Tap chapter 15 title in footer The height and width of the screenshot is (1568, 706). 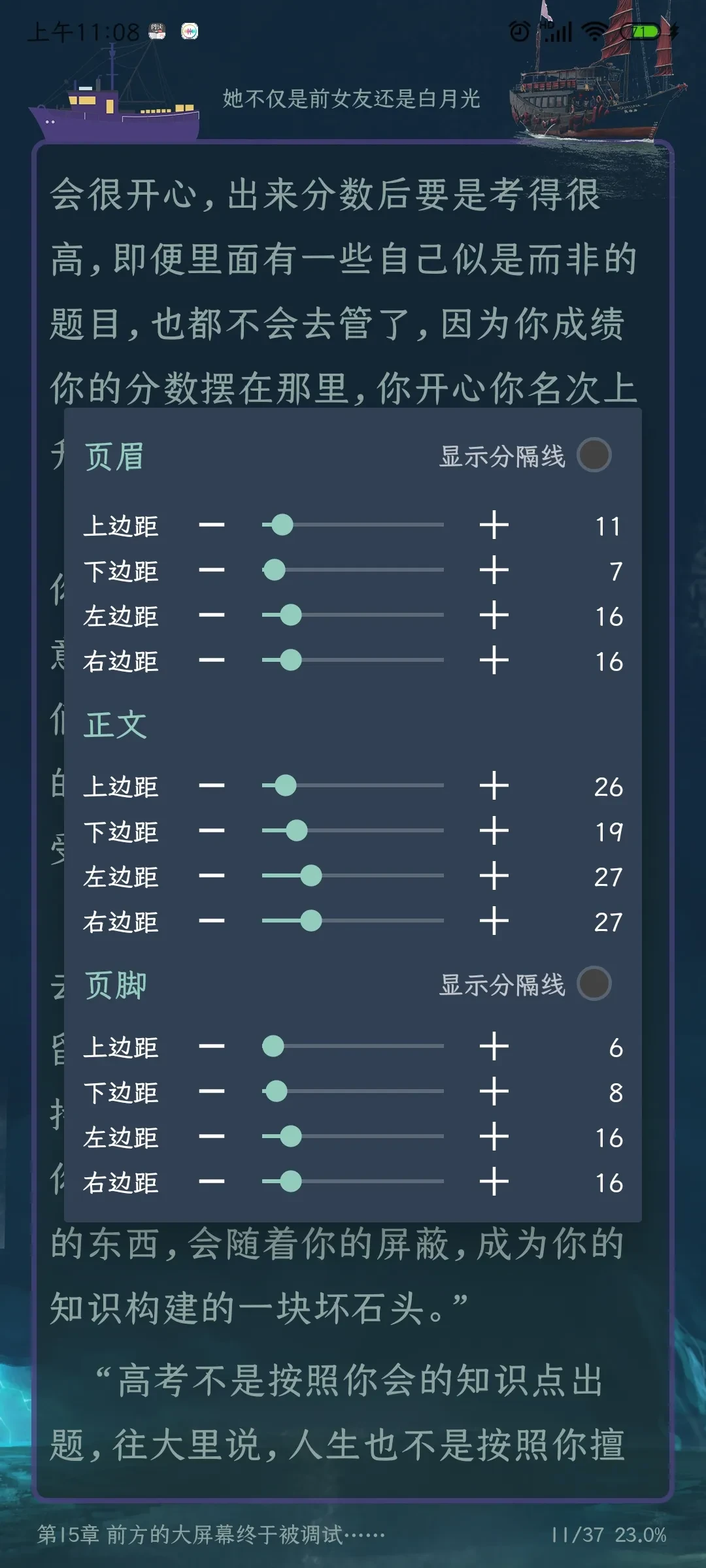click(211, 1534)
